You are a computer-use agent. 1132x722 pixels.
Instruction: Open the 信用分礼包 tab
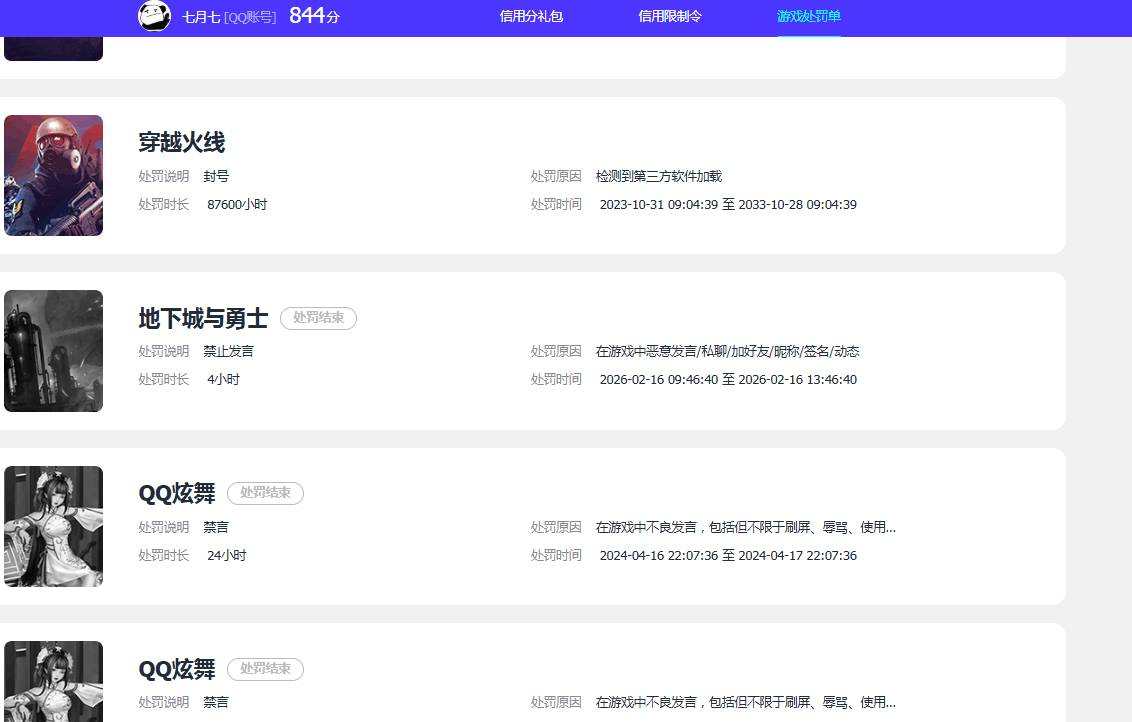(531, 16)
